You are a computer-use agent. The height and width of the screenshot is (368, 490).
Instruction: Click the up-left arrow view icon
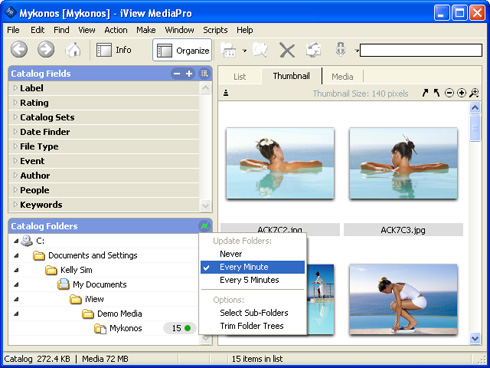coord(437,93)
